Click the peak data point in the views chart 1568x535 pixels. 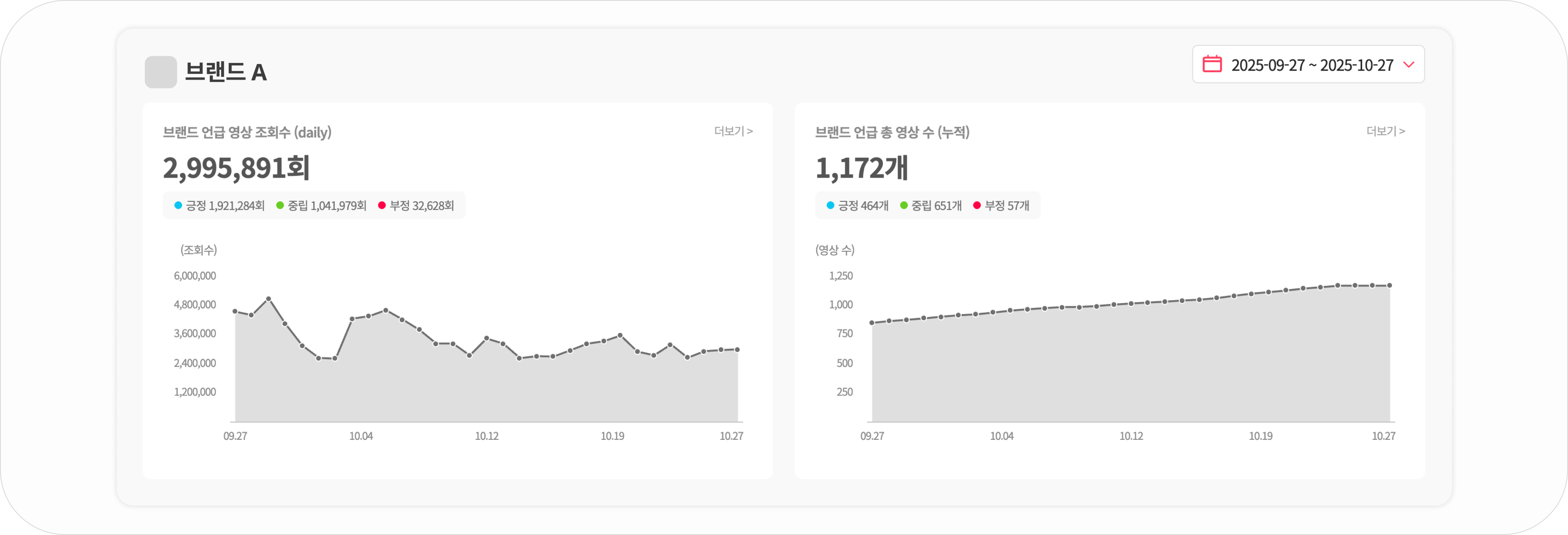click(x=268, y=298)
